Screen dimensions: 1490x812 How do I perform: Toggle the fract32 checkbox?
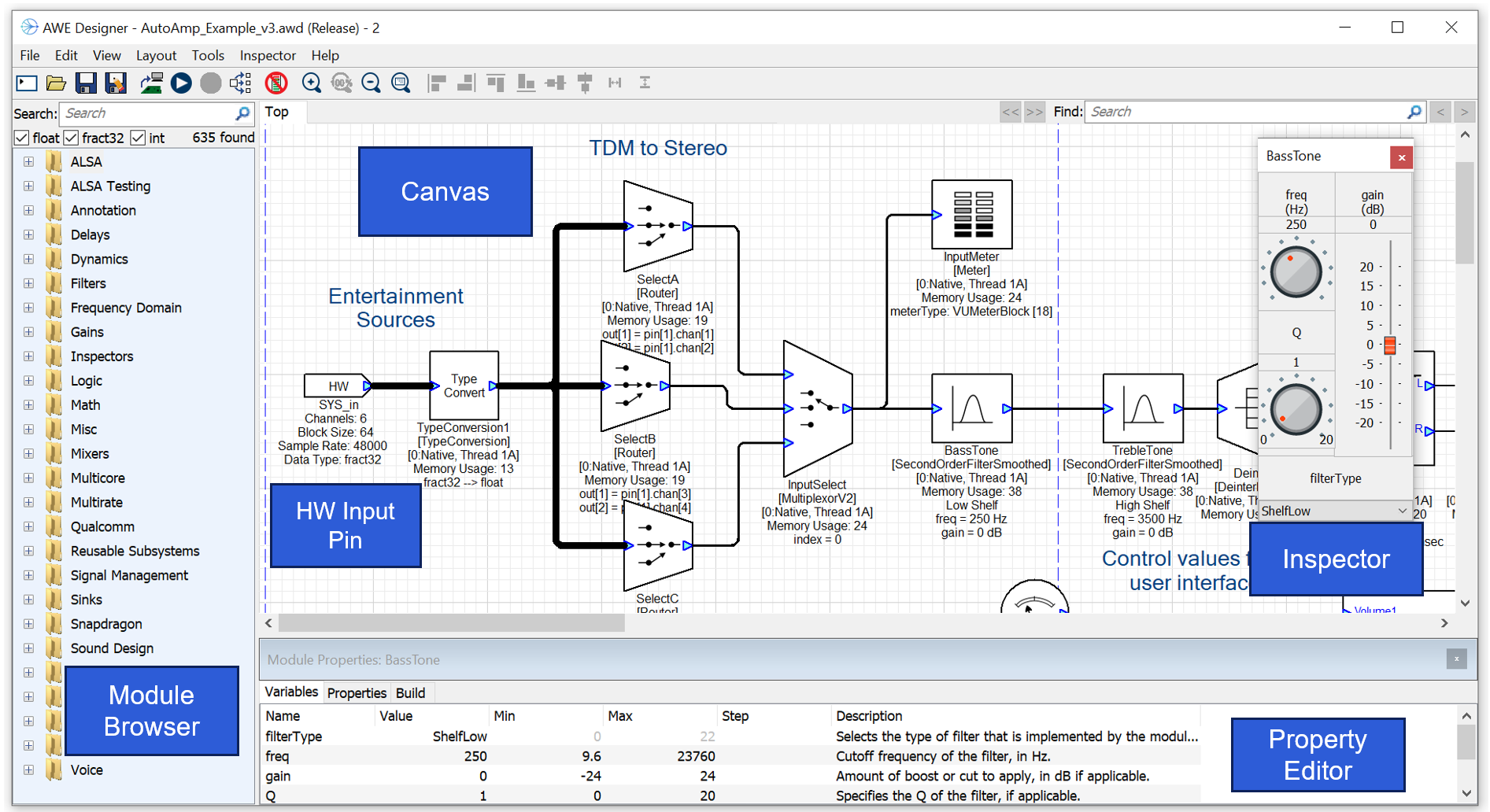71,138
